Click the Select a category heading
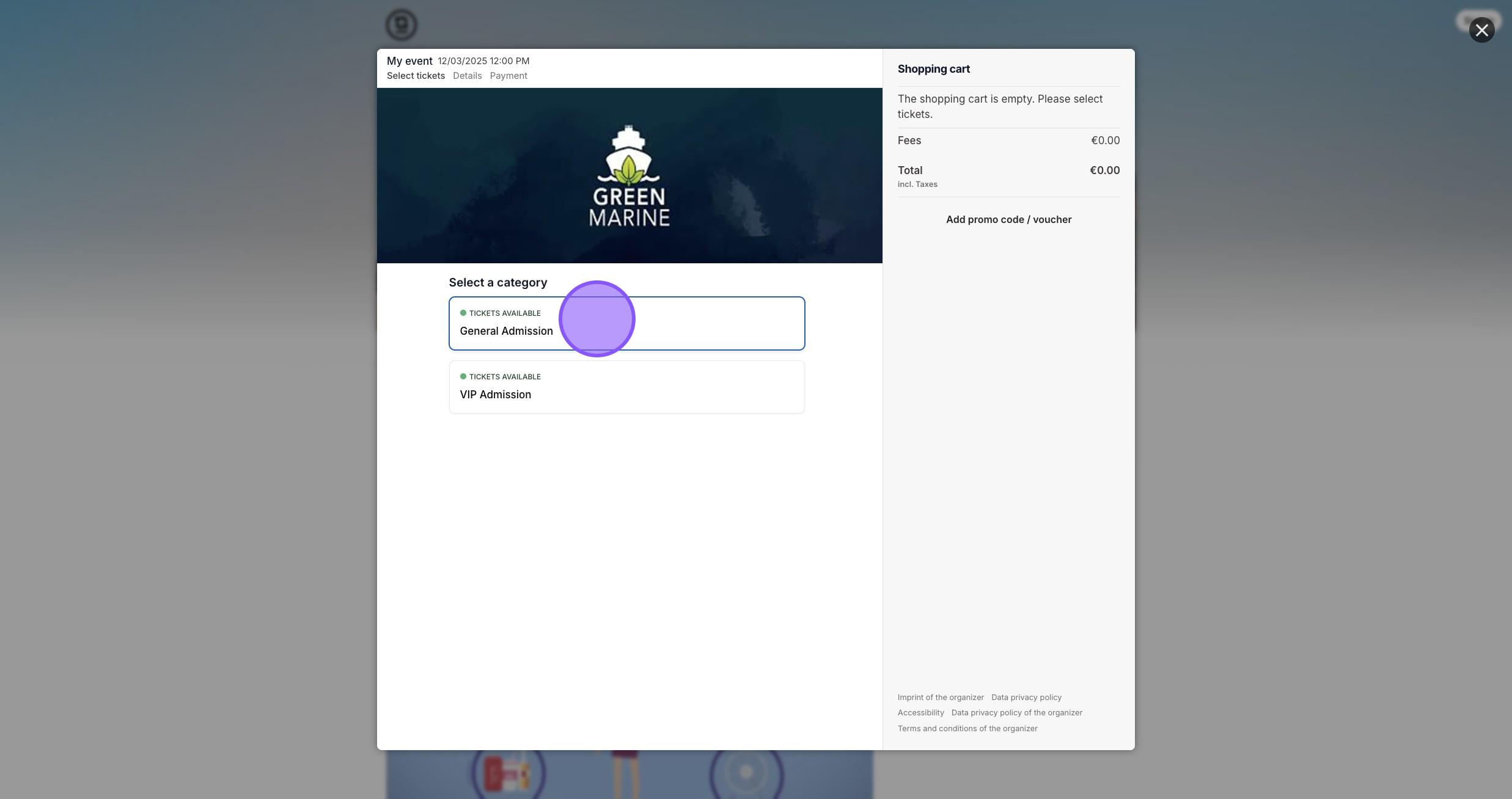 point(497,282)
